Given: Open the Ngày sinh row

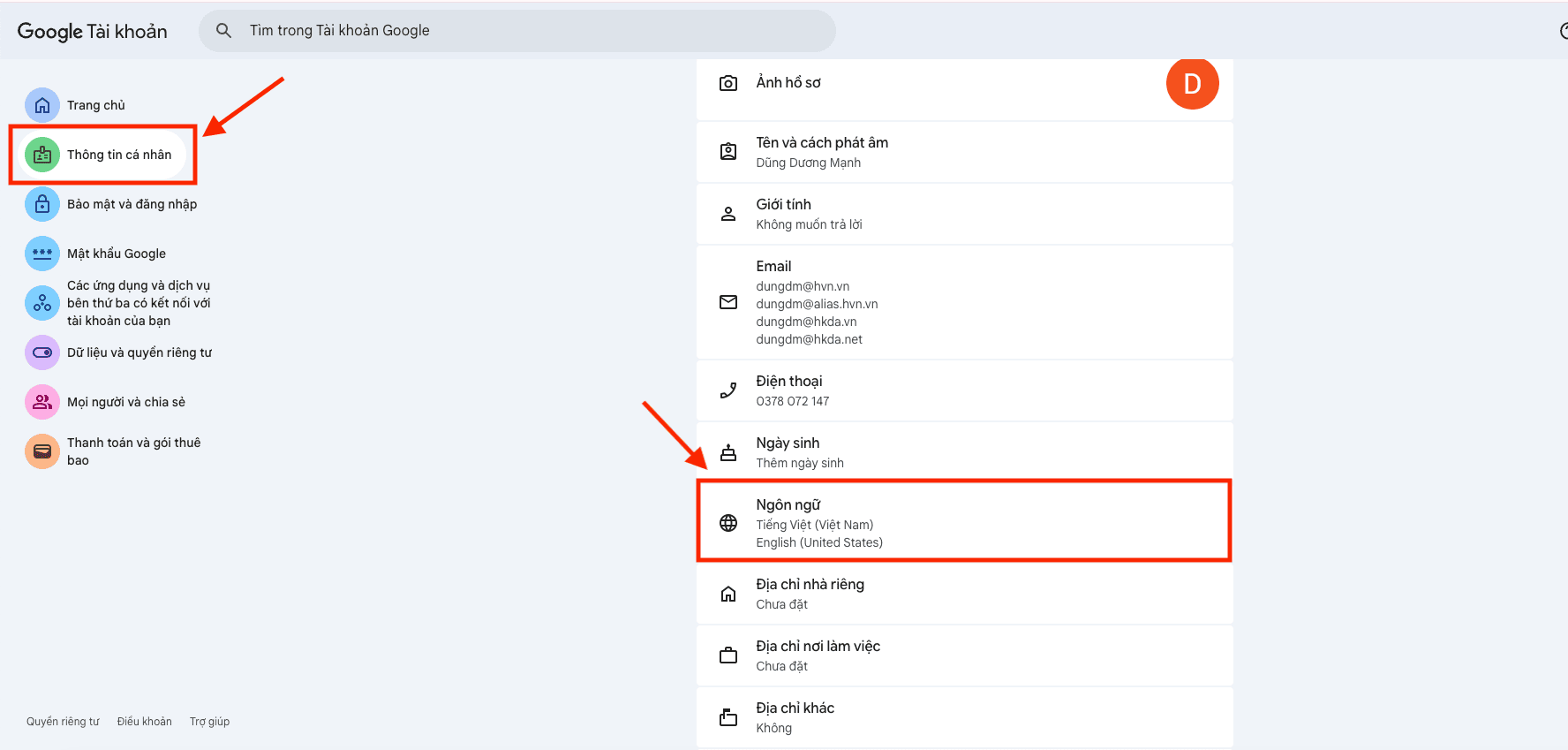Looking at the screenshot, I should (x=964, y=451).
